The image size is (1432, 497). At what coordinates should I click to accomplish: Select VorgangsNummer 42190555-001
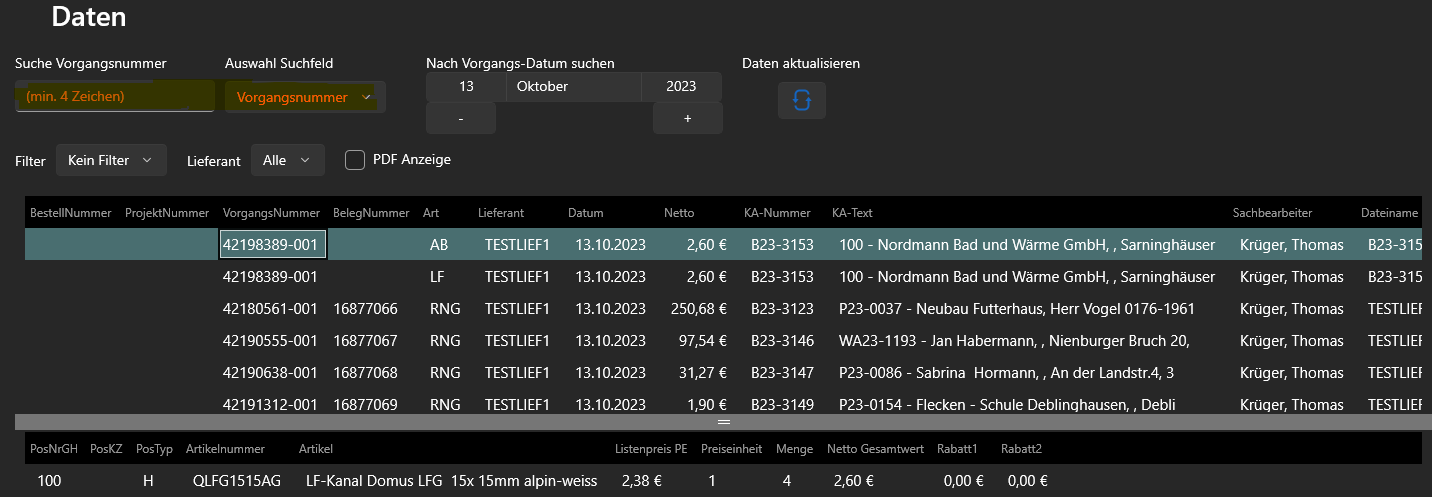pos(270,341)
